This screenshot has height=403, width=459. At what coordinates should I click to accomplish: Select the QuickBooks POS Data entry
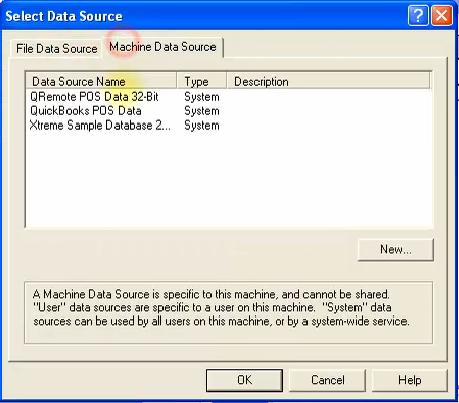point(86,111)
